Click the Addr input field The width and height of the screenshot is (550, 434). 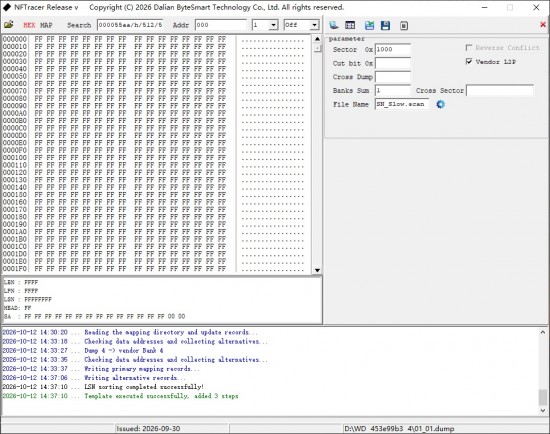[221, 25]
